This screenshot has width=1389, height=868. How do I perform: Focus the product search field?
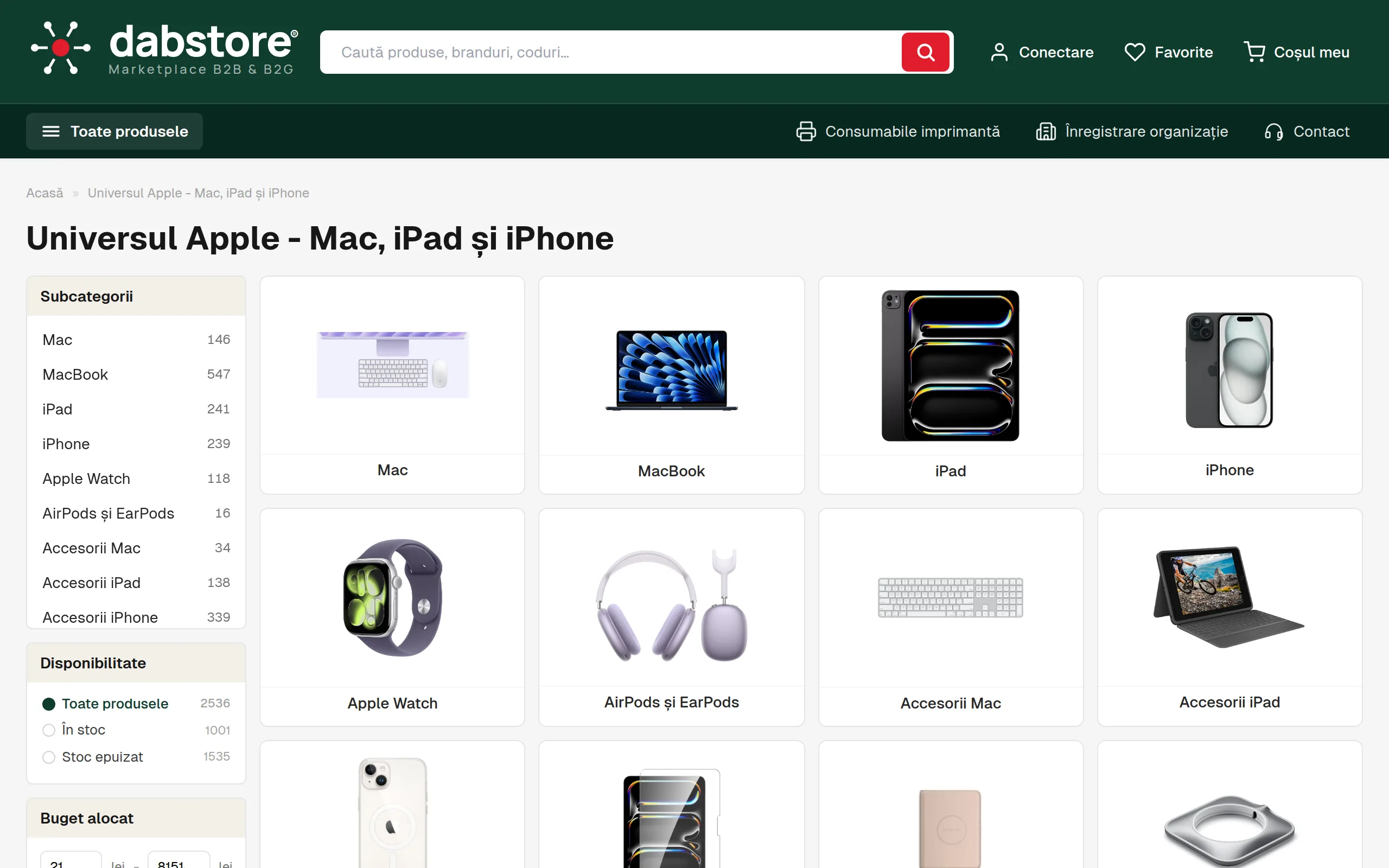coord(611,52)
